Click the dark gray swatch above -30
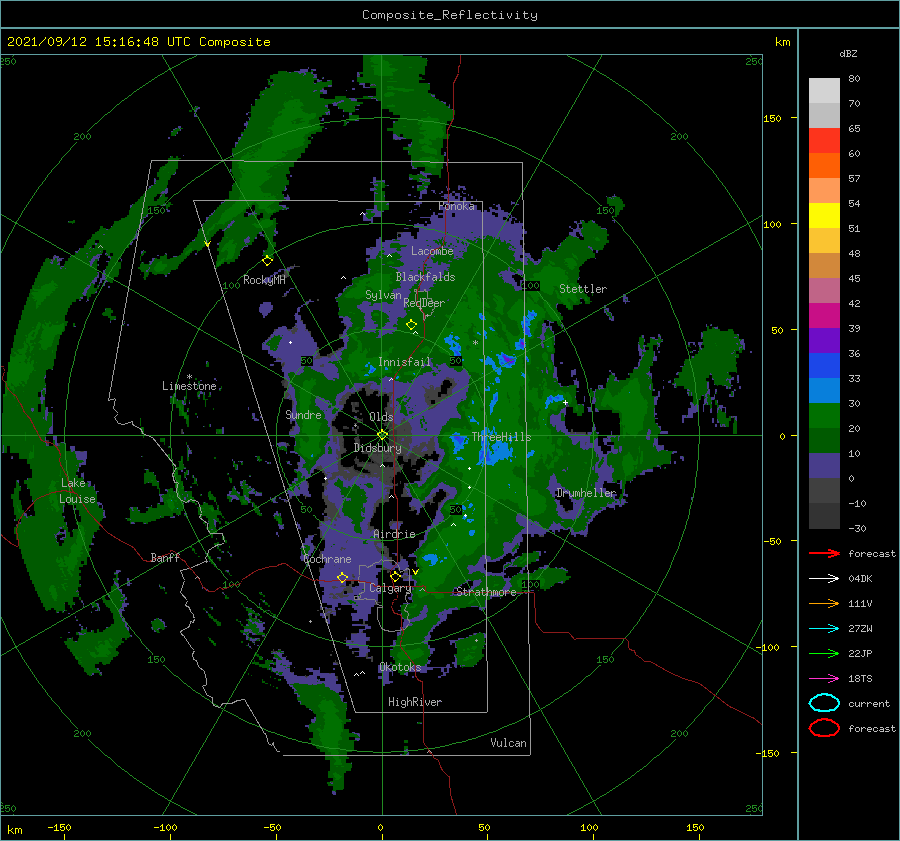This screenshot has width=900, height=841. click(824, 516)
